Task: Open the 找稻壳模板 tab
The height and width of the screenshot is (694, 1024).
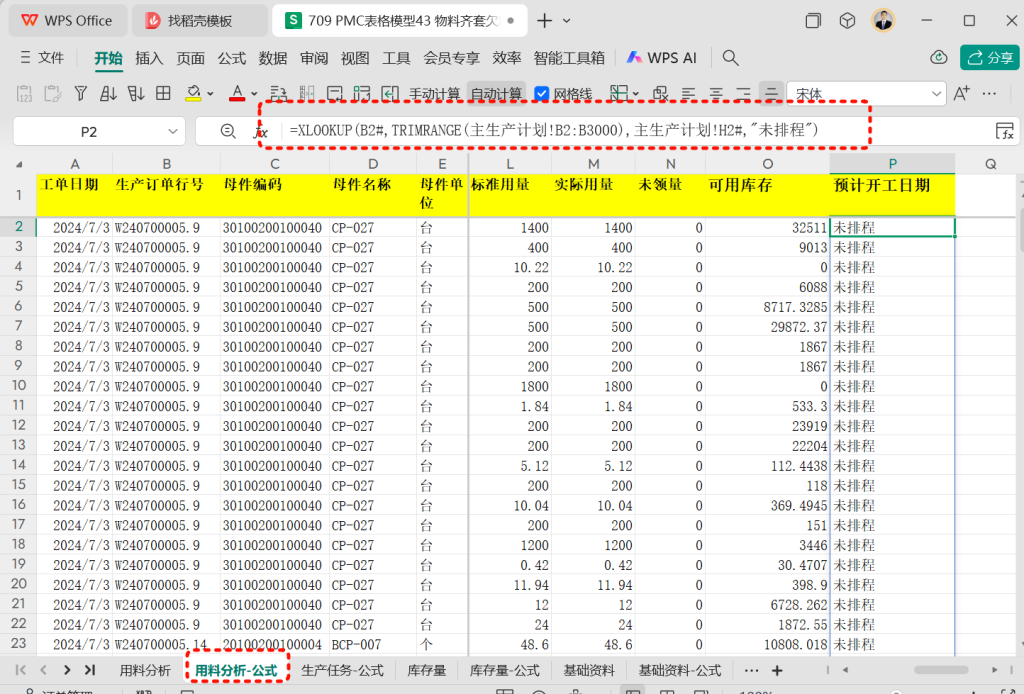Action: 199,20
